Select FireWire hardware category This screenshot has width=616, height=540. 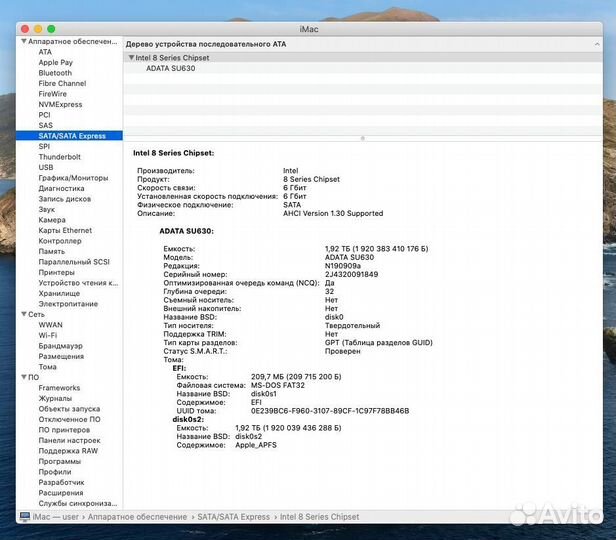tap(53, 94)
